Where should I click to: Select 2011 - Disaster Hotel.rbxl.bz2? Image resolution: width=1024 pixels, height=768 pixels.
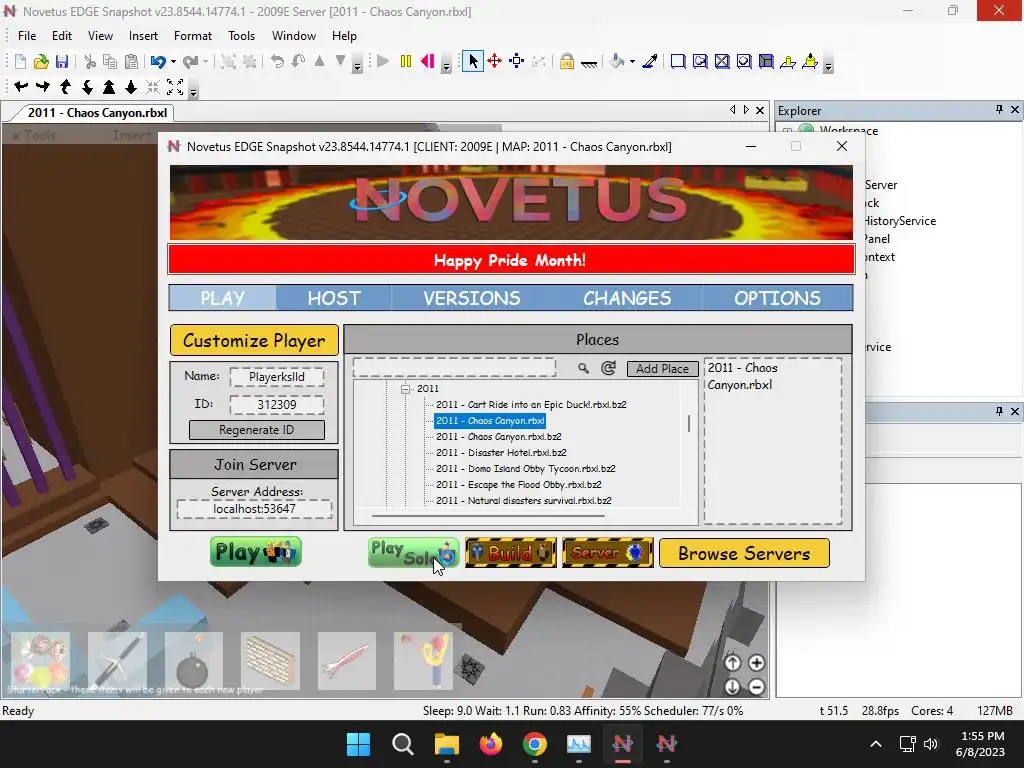[x=501, y=453]
